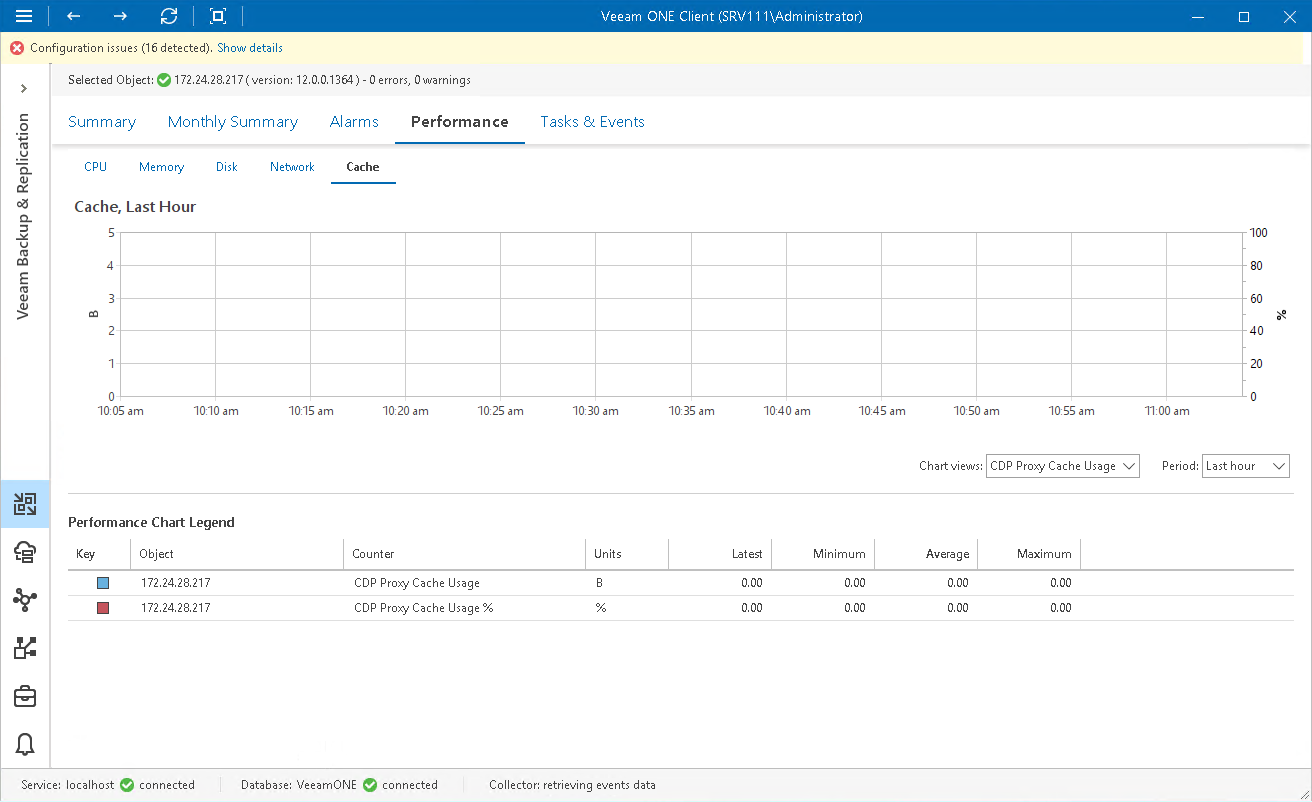This screenshot has height=802, width=1312.
Task: Open the cloud infrastructure view icon in the sidebar
Action: tap(25, 551)
